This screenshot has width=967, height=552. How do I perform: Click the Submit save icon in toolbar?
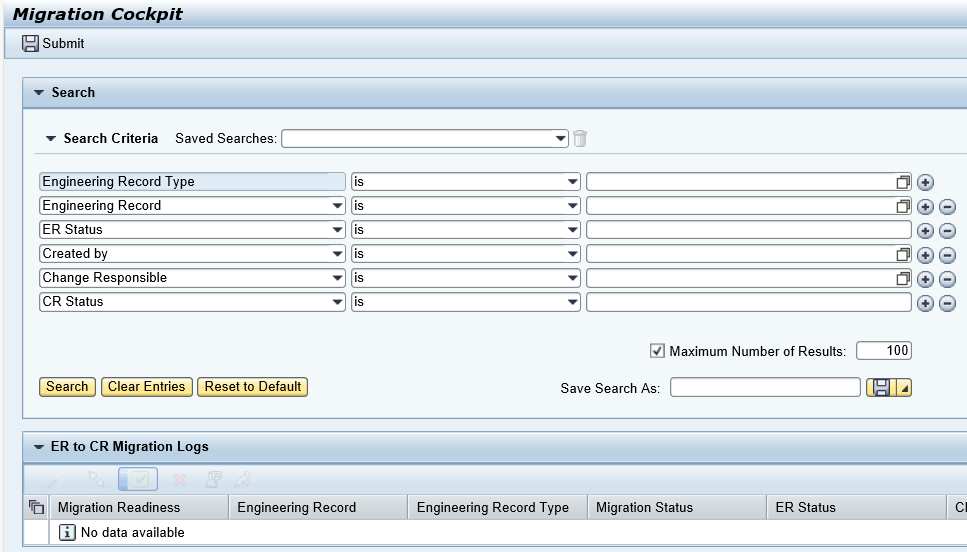[x=30, y=44]
